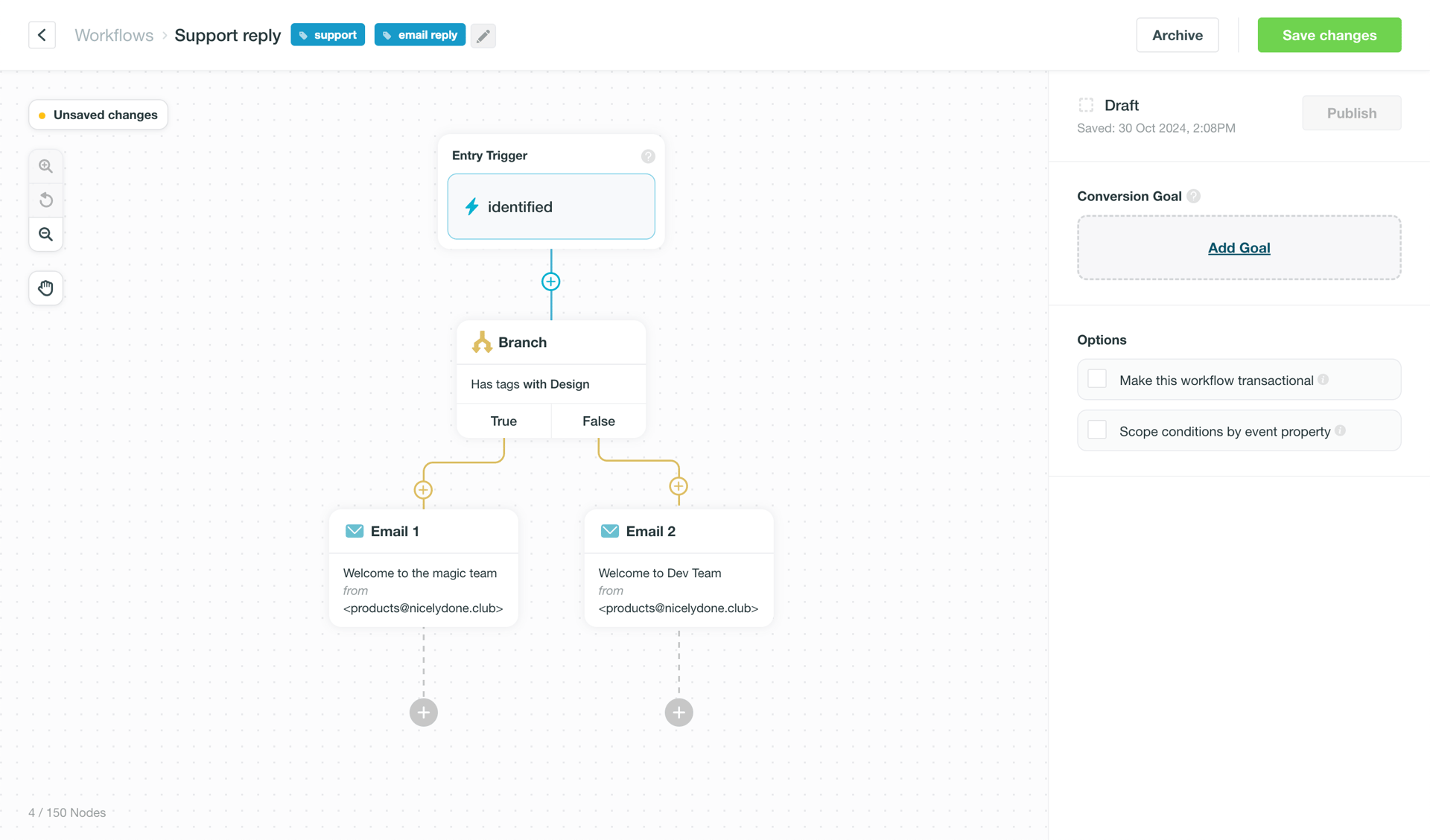Screen dimensions: 1430x840
Task: Open Add Goal in Conversion Goal panel
Action: tap(1239, 247)
